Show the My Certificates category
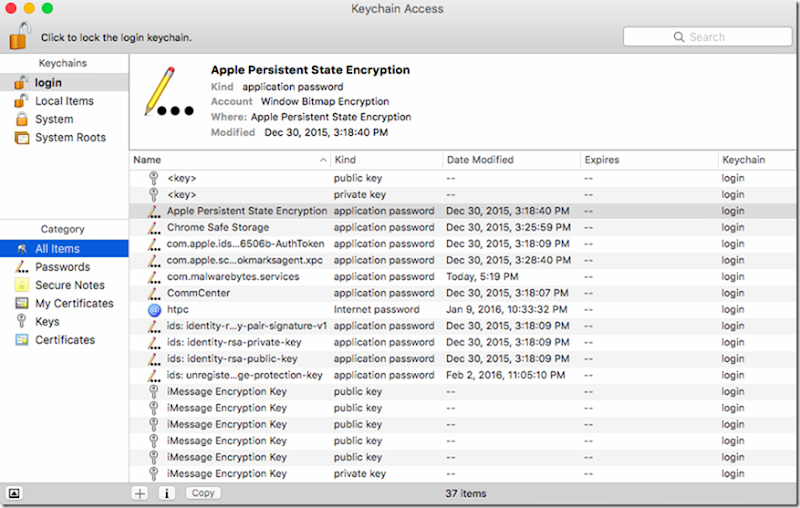Screen dimensions: 800x508 pyautogui.click(x=64, y=303)
